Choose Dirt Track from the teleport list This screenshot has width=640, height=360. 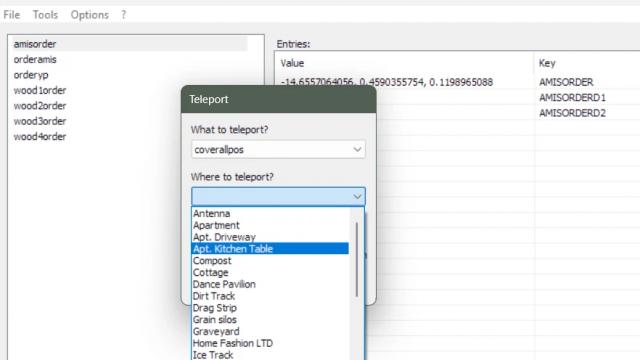[270, 296]
